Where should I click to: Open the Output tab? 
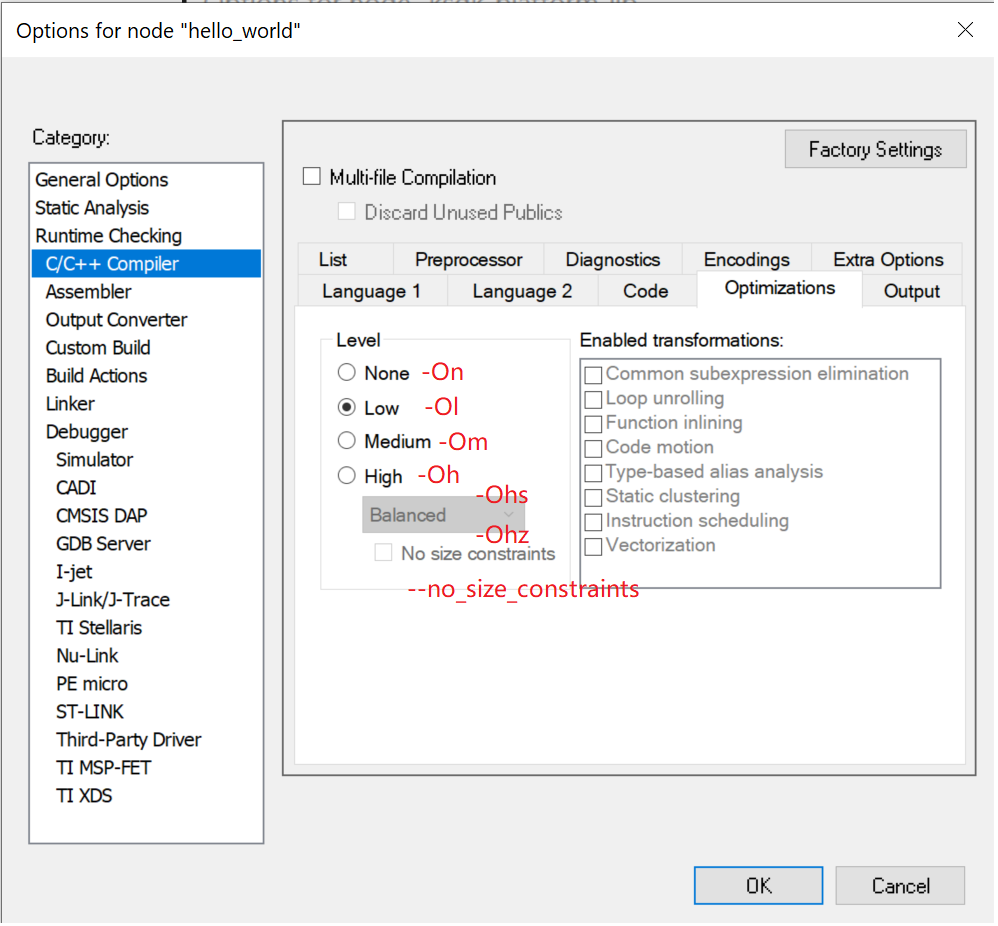pos(911,292)
